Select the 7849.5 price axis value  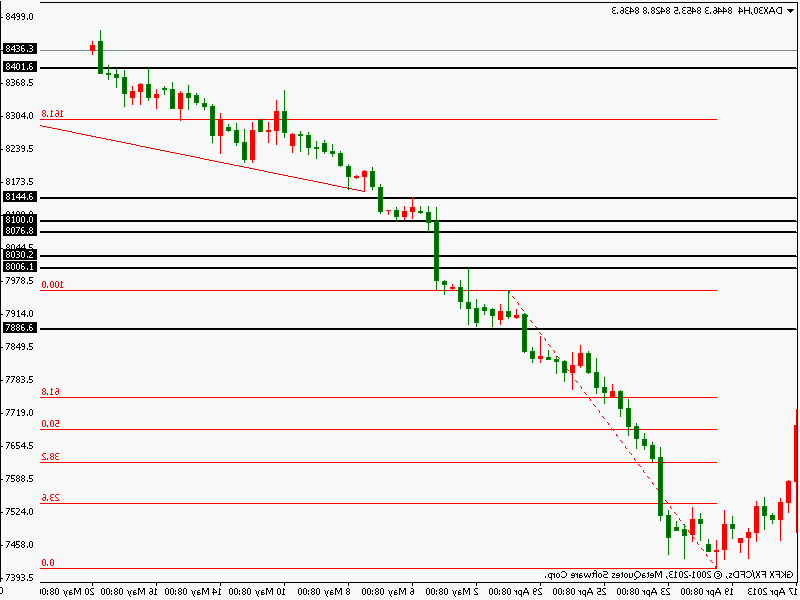click(x=19, y=346)
